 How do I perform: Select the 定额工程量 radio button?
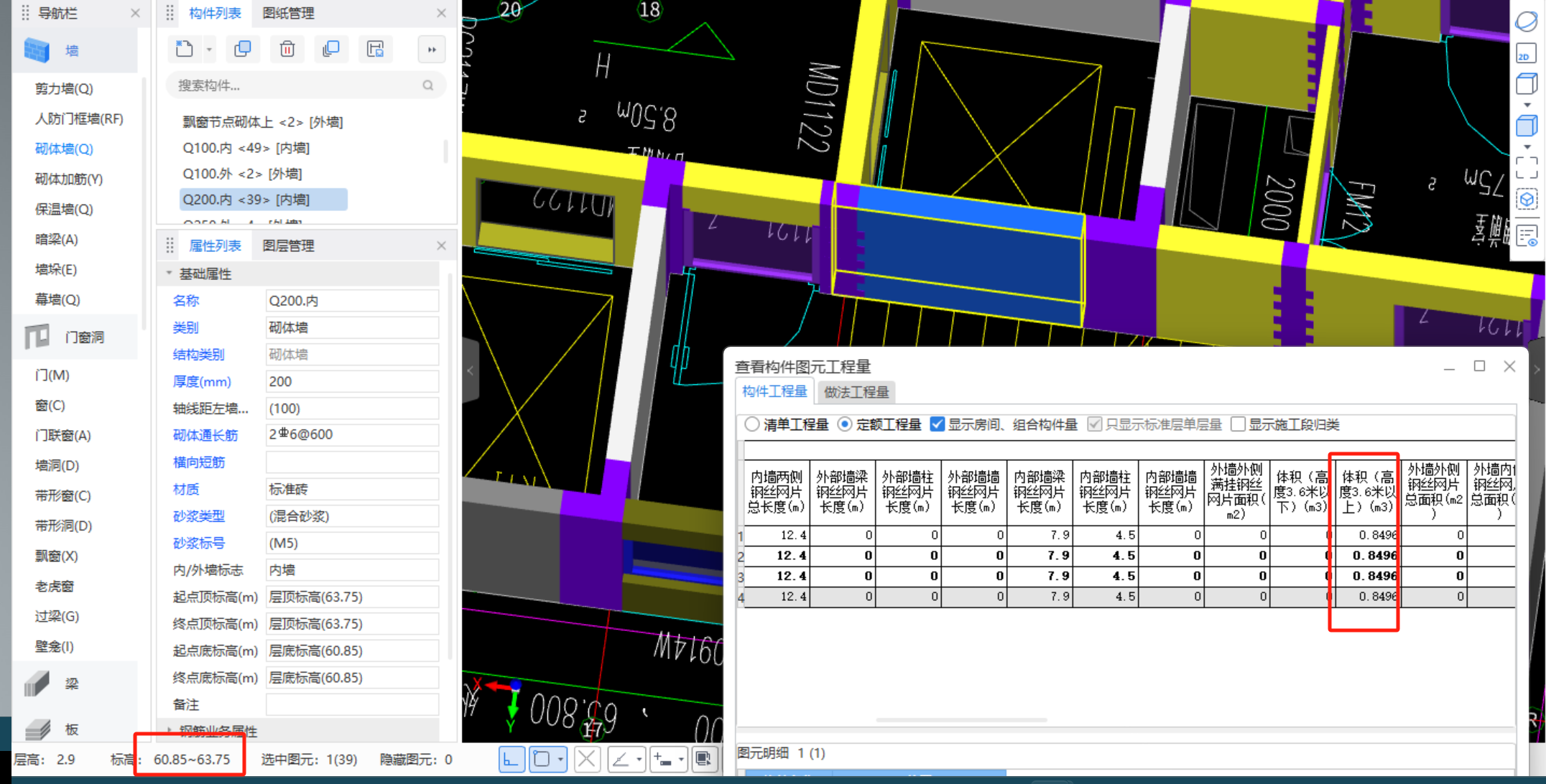click(845, 424)
